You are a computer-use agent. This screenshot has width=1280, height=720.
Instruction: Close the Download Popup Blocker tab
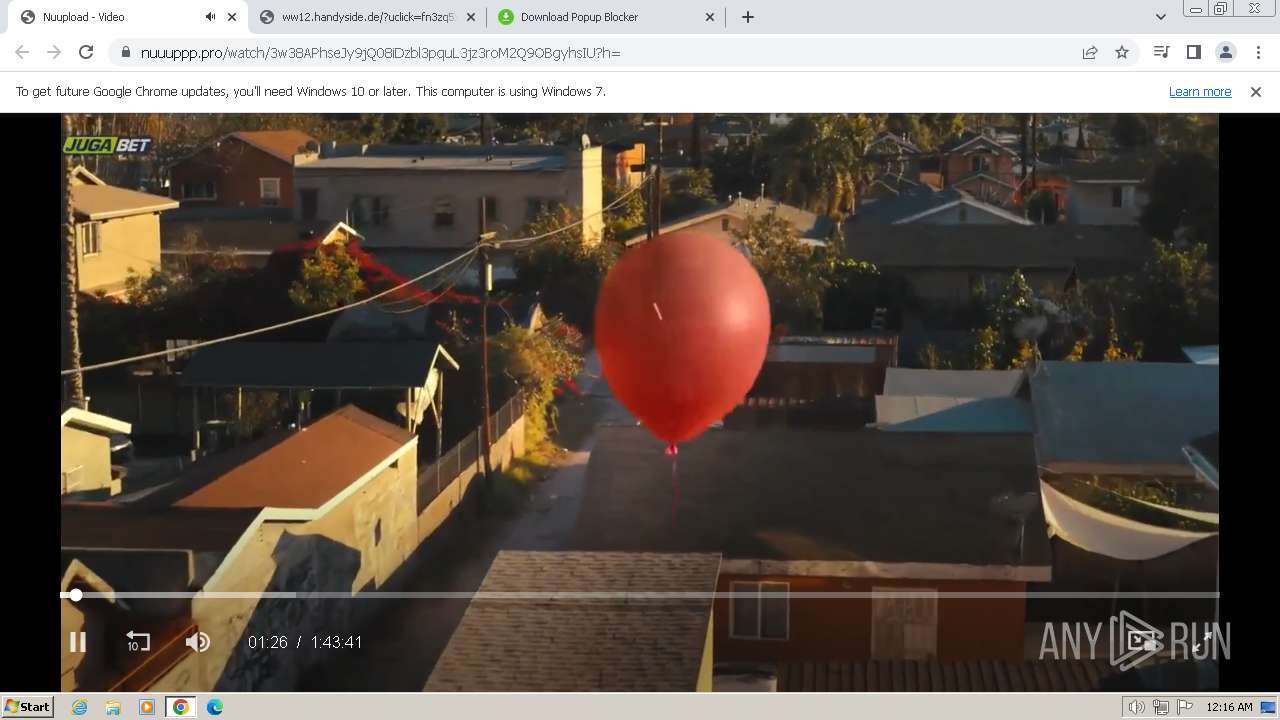click(x=710, y=17)
